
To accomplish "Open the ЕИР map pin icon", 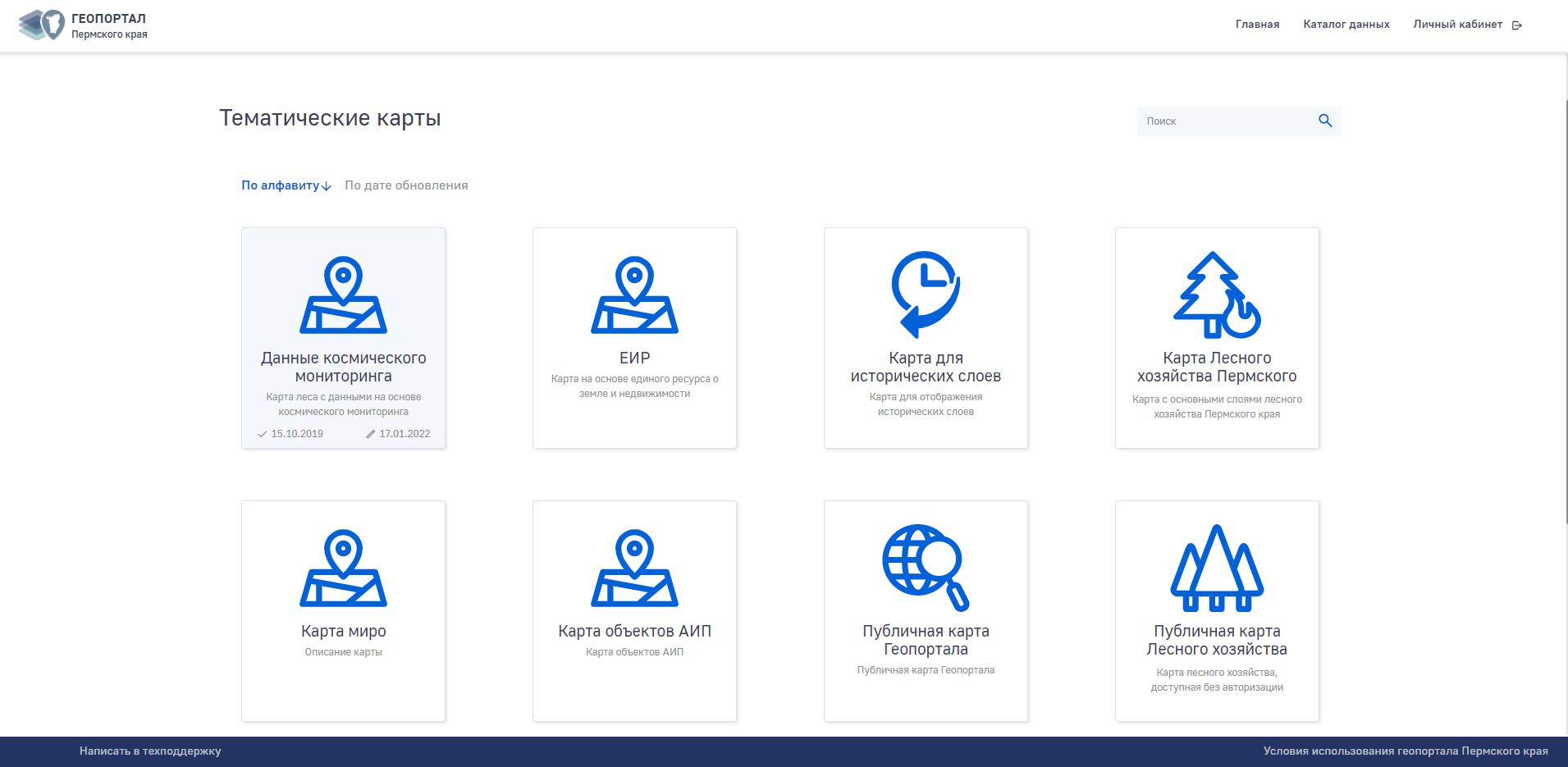I will pos(634,295).
